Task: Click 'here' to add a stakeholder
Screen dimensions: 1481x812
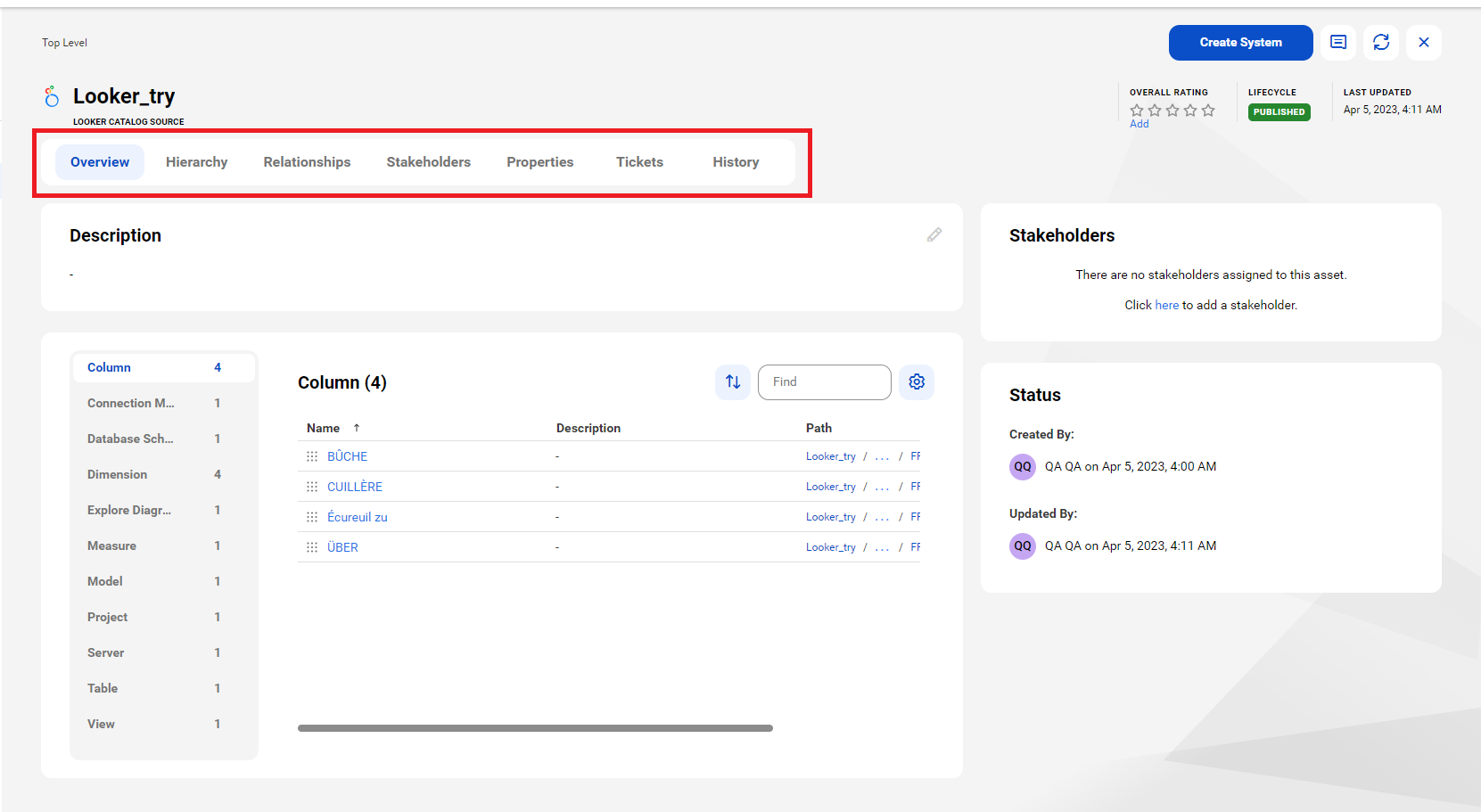Action: pyautogui.click(x=1167, y=305)
